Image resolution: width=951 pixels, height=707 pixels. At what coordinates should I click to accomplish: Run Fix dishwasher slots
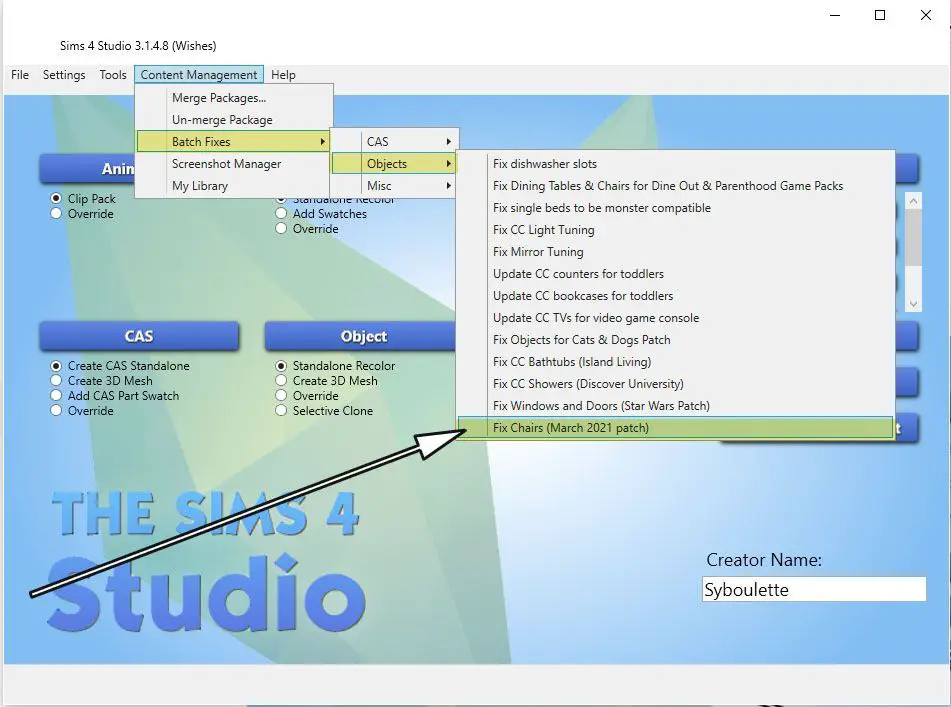pyautogui.click(x=676, y=164)
